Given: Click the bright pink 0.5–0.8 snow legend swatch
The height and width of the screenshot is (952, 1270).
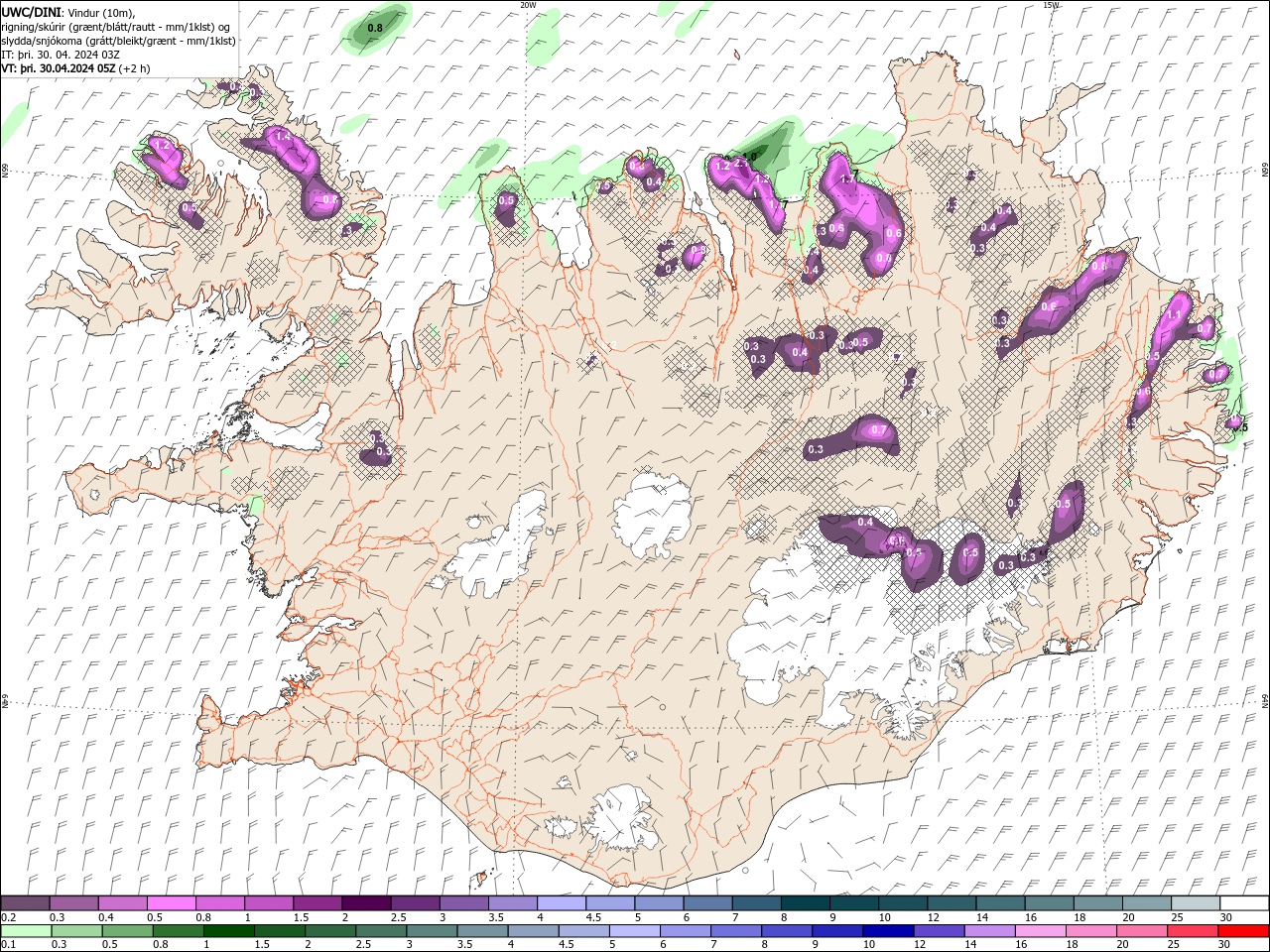Looking at the screenshot, I should click(x=171, y=903).
